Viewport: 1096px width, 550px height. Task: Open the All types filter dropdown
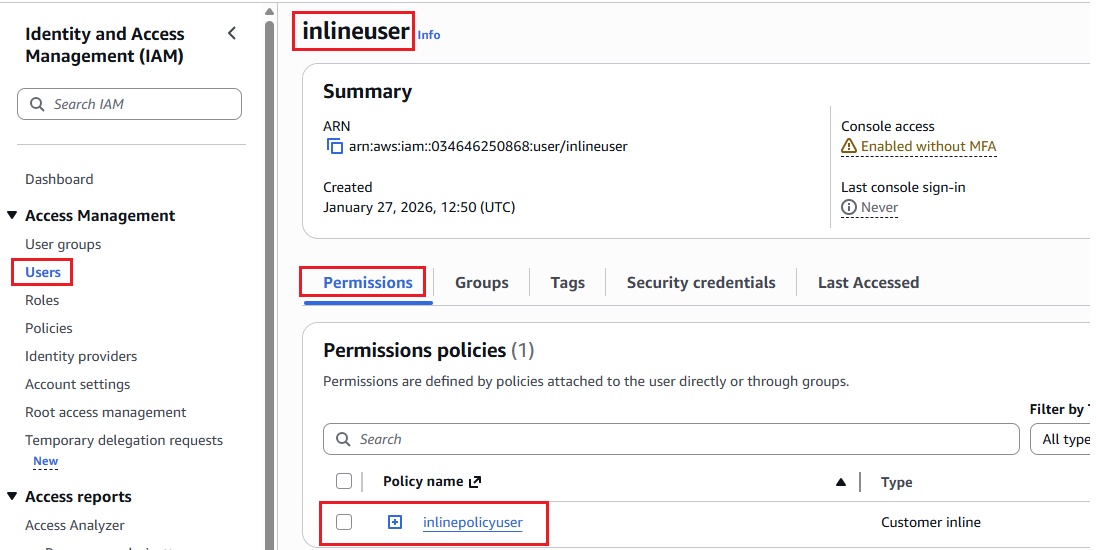pyautogui.click(x=1062, y=439)
